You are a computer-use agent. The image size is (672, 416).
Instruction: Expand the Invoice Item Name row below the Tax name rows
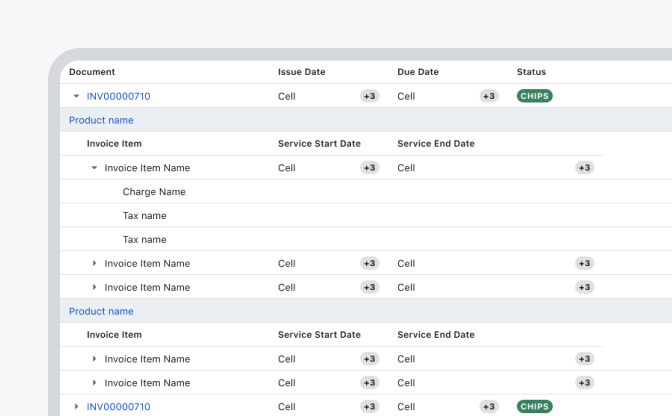(x=95, y=263)
